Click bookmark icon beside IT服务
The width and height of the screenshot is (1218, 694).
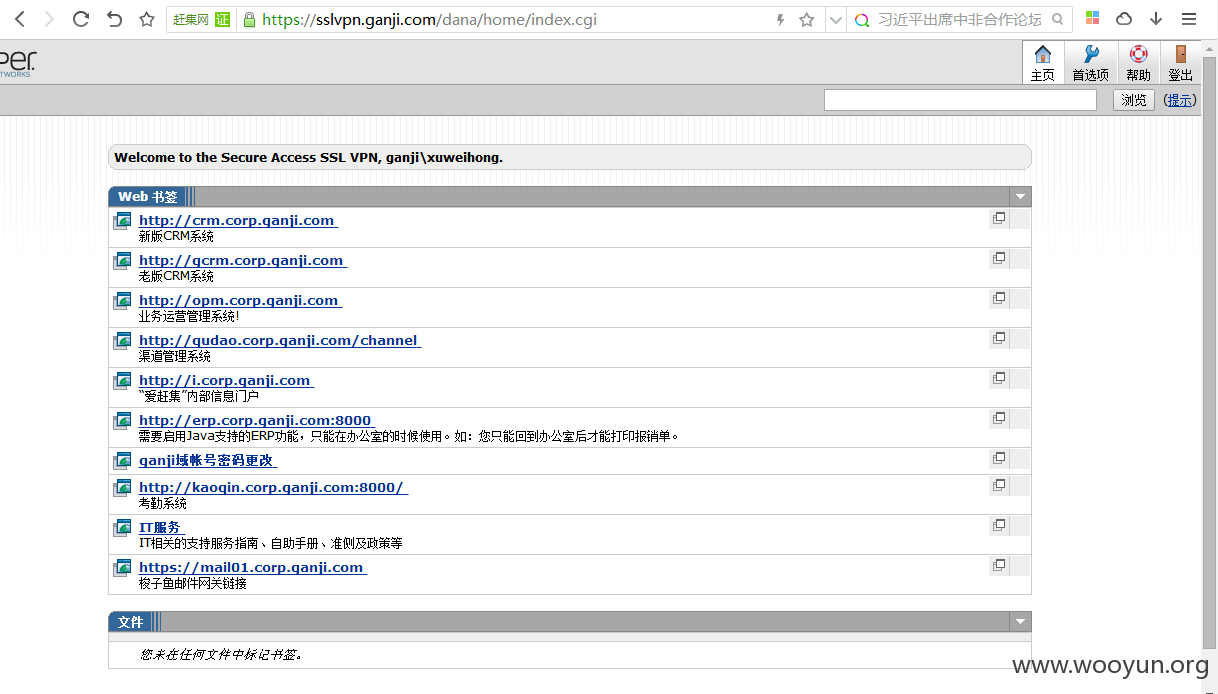click(x=122, y=528)
